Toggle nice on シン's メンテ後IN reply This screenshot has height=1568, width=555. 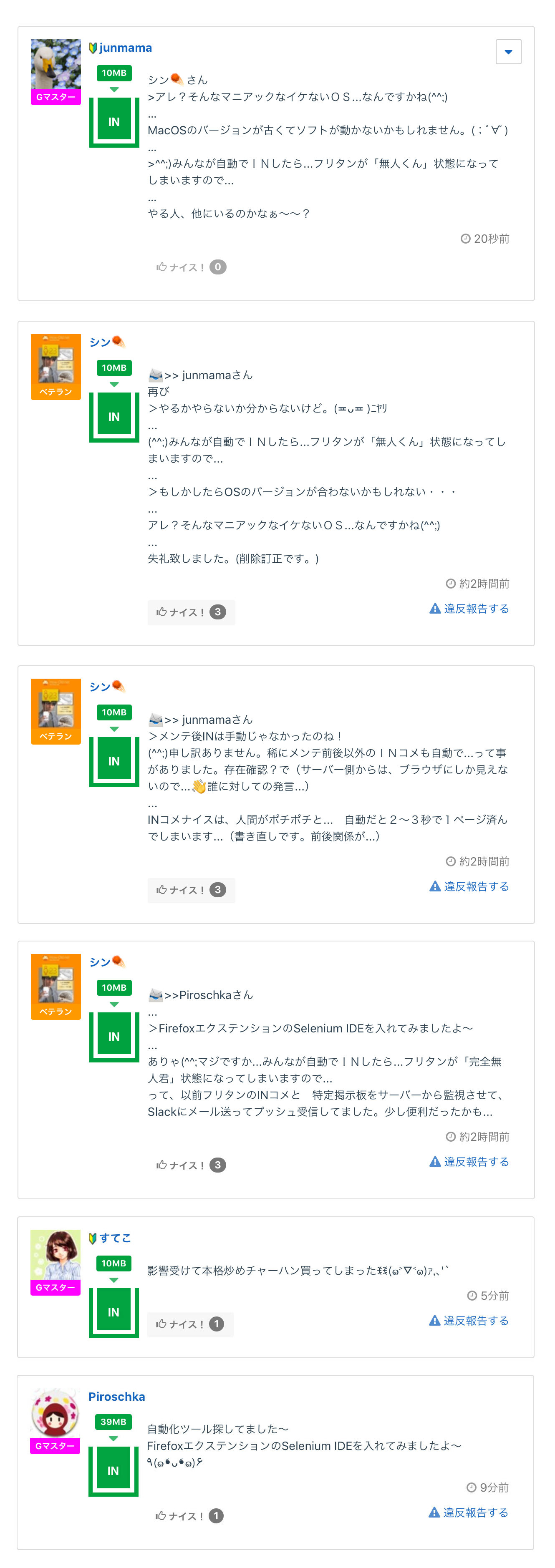point(190,890)
